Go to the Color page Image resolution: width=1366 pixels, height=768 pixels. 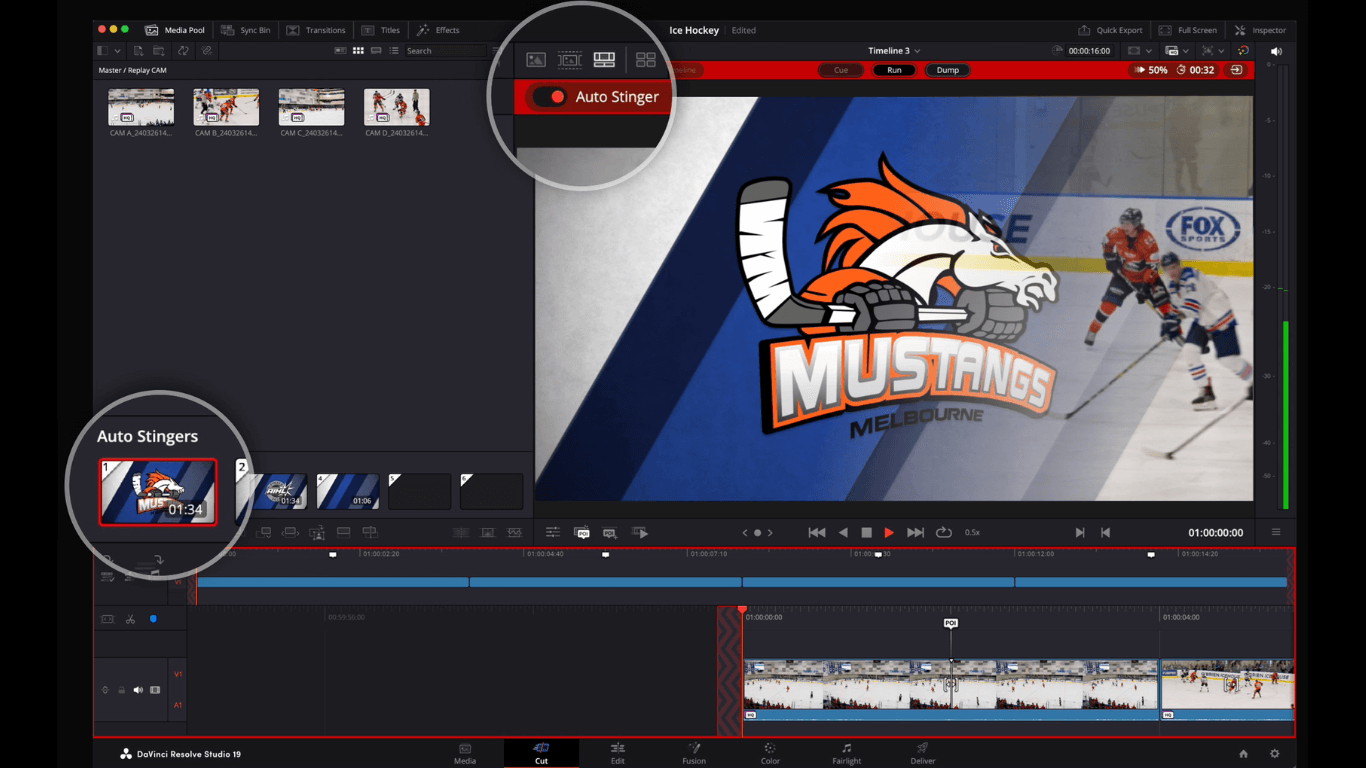tap(770, 753)
